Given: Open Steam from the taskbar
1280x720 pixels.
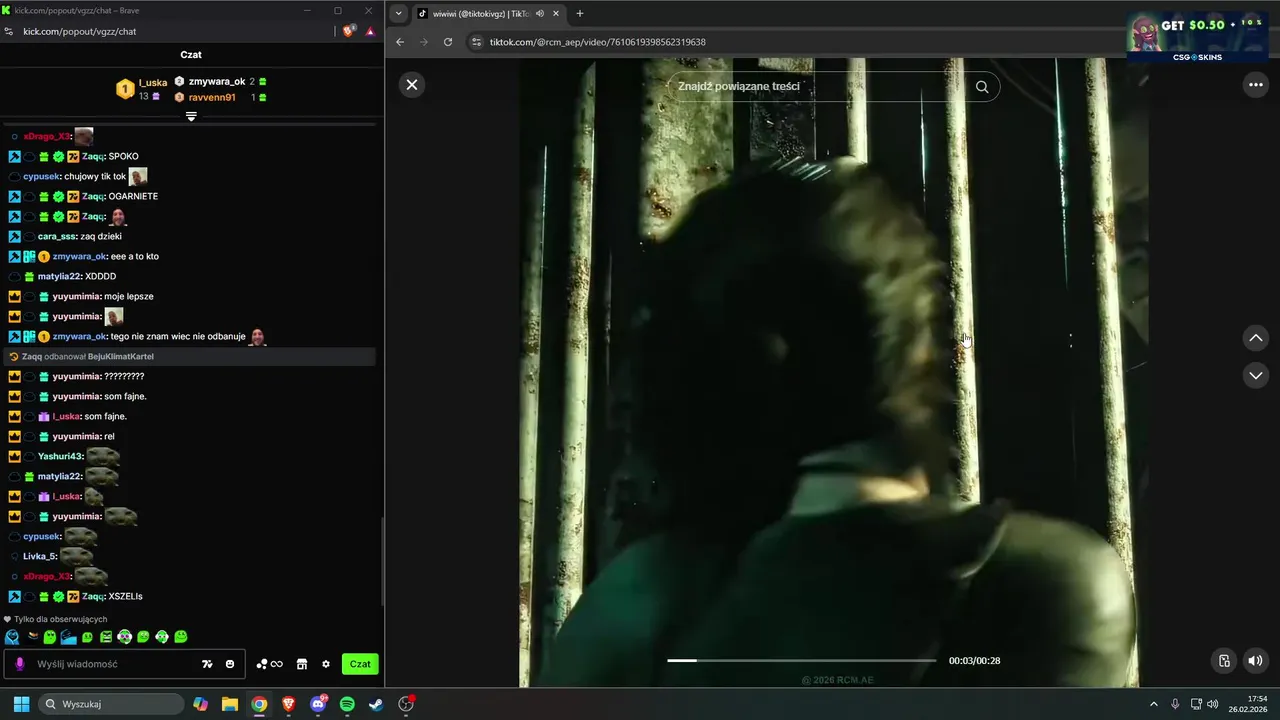Looking at the screenshot, I should [x=376, y=704].
